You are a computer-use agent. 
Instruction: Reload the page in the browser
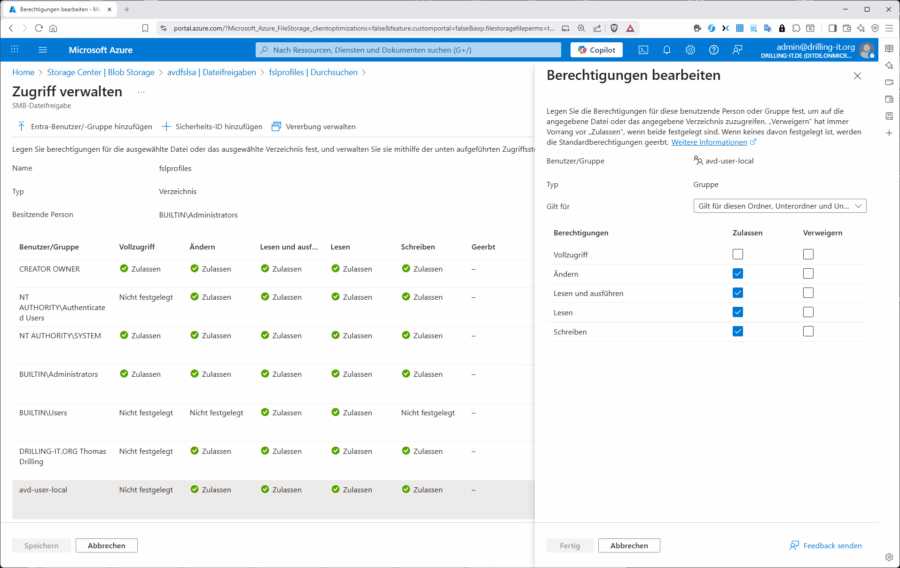[x=38, y=28]
